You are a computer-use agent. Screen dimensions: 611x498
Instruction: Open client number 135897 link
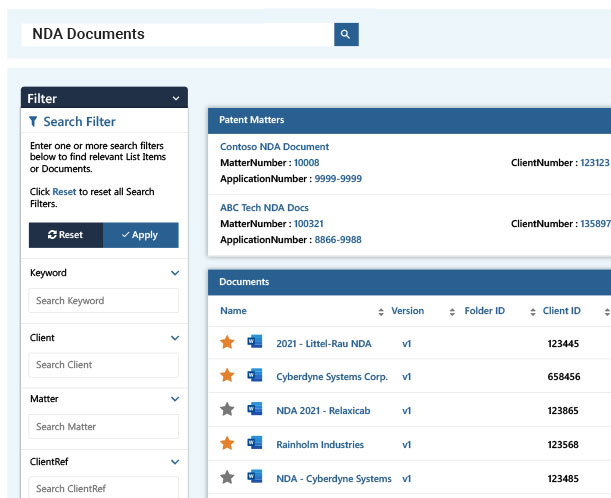click(595, 224)
